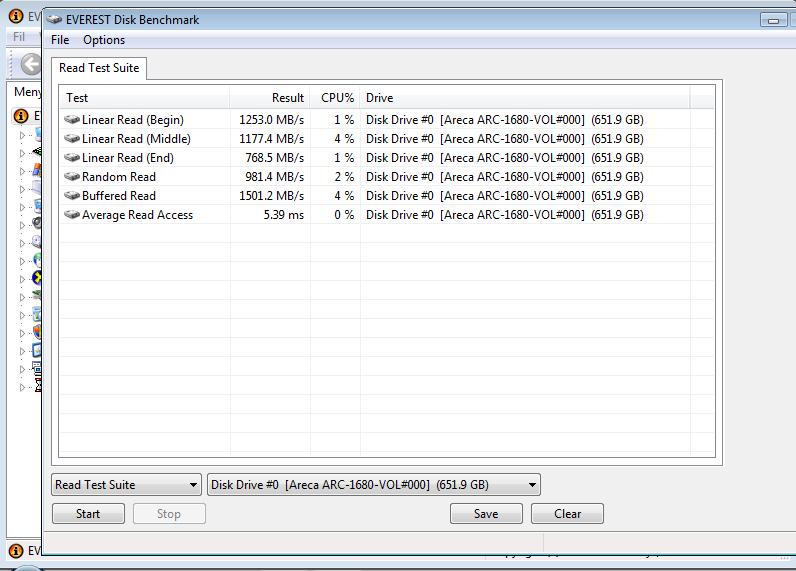Select the Random Read row label
Viewport: 796px width, 571px height.
coord(119,177)
